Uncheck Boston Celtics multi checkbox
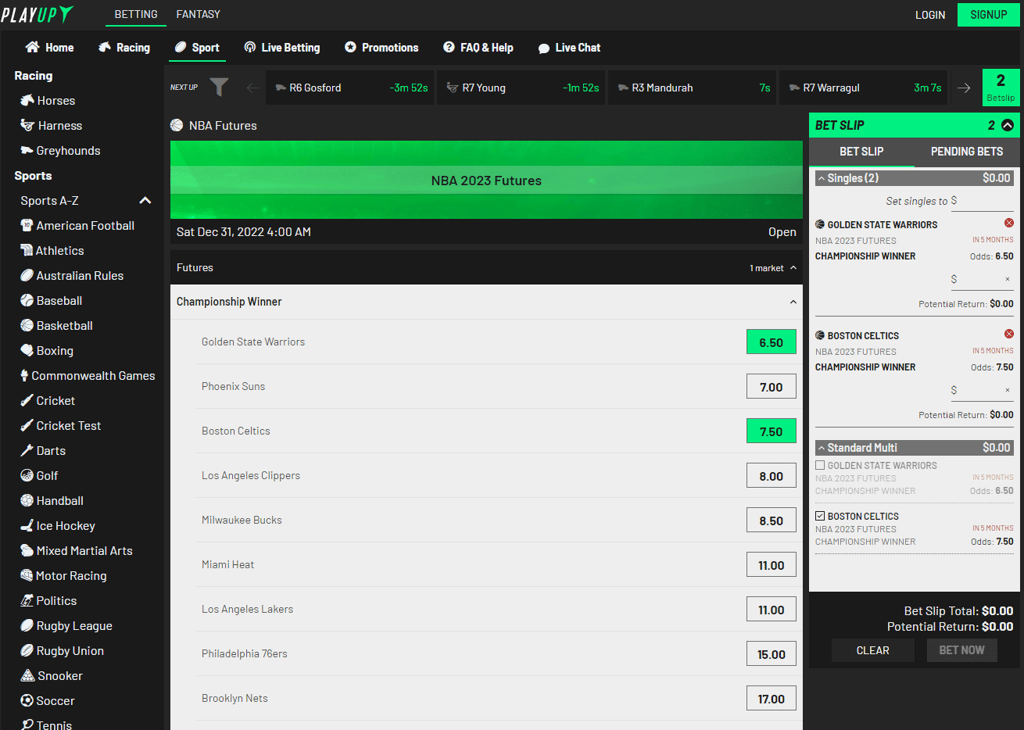Image resolution: width=1024 pixels, height=730 pixels. [820, 516]
